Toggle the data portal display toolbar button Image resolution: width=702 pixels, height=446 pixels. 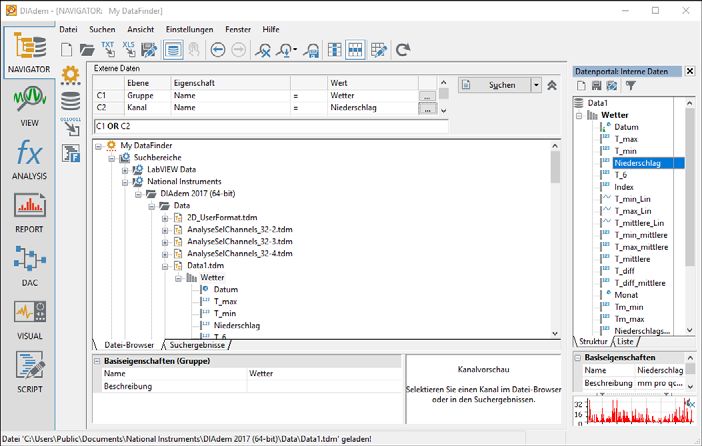(x=173, y=50)
